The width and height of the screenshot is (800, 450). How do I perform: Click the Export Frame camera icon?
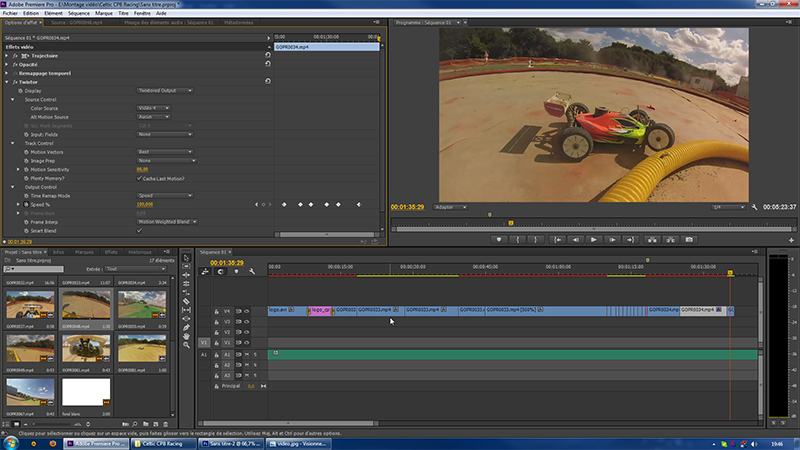689,240
